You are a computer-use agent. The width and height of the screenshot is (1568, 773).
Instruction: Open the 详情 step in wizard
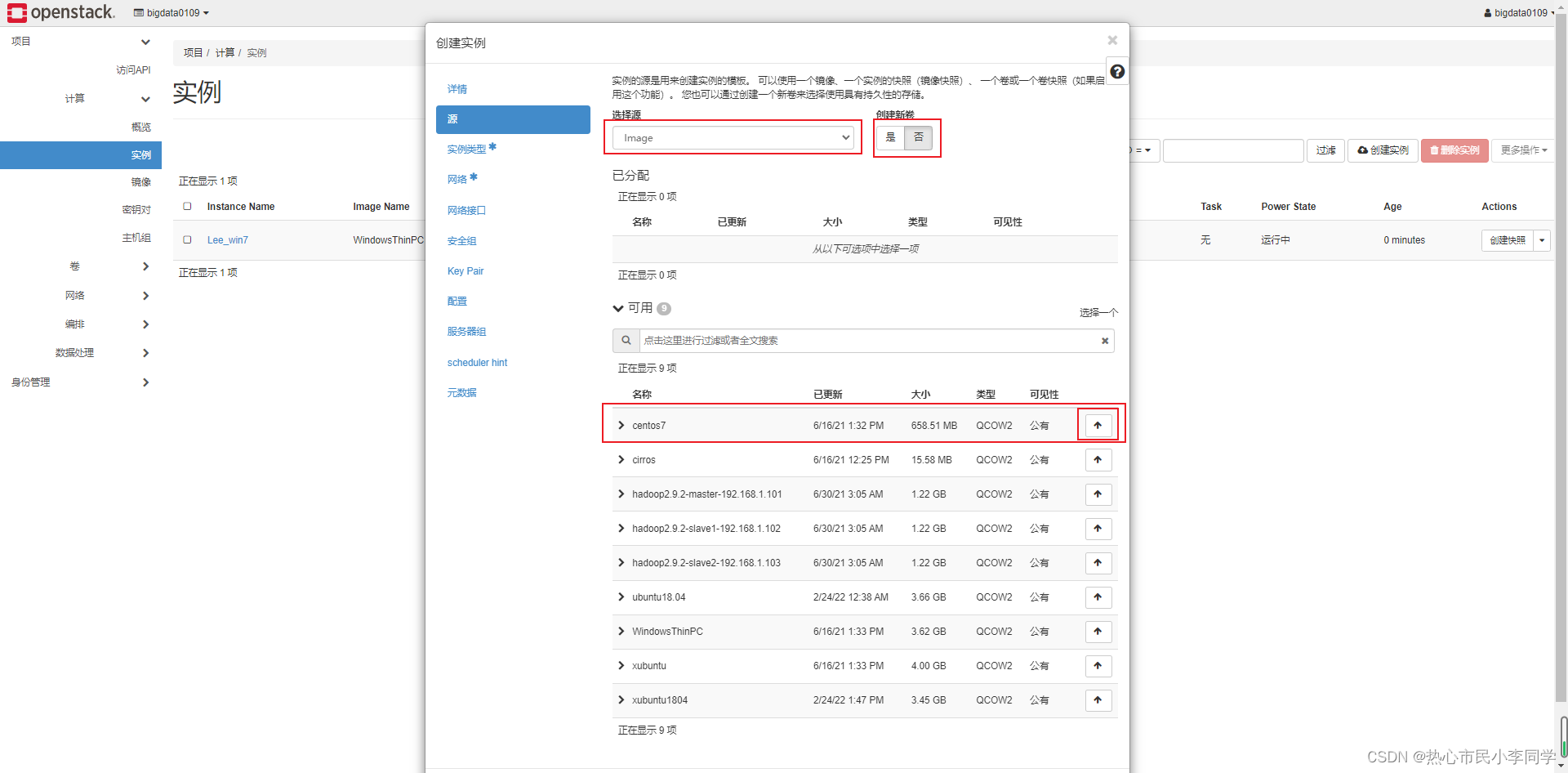pos(457,89)
